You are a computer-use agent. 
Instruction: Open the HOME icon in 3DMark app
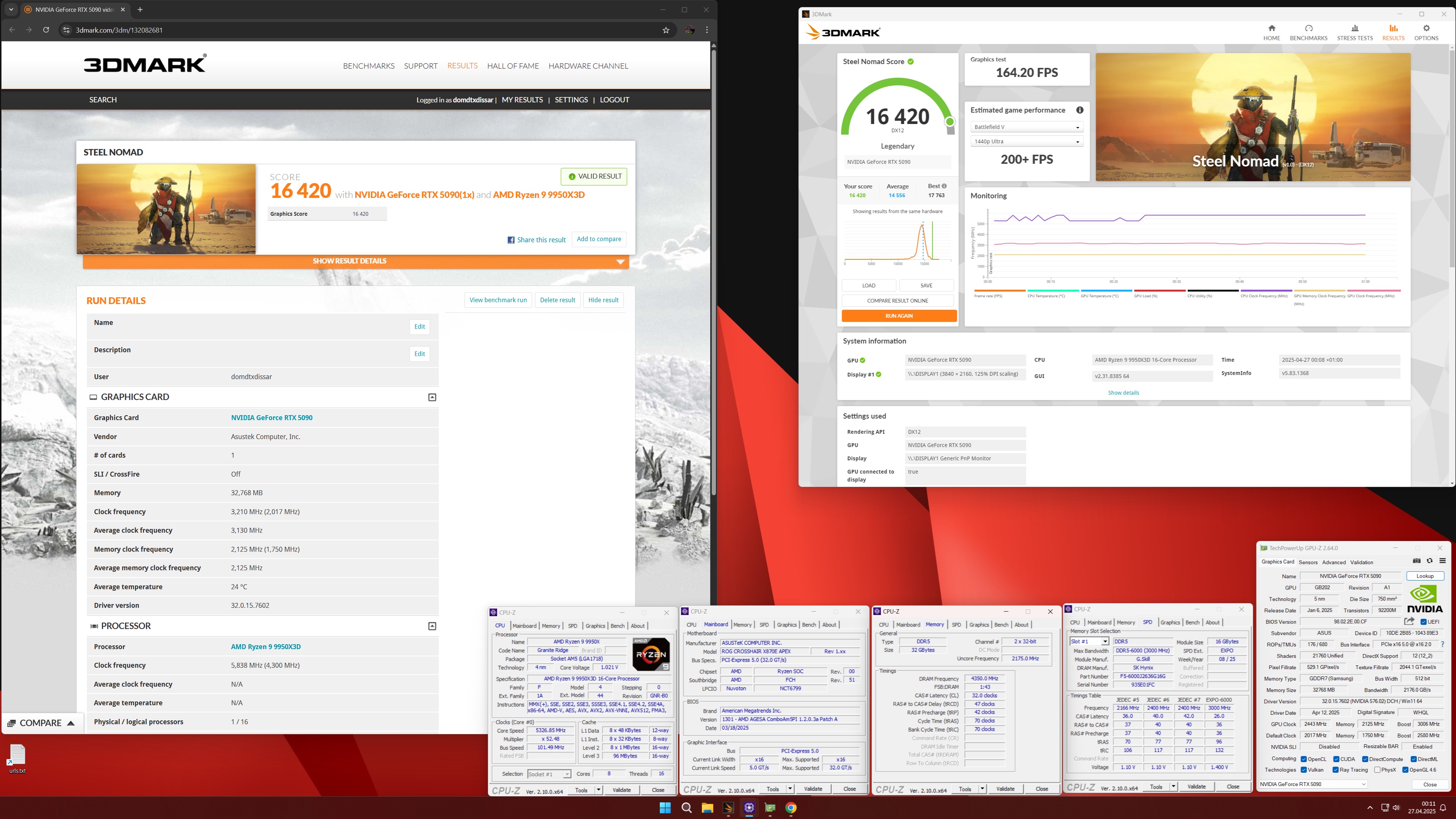(1272, 32)
